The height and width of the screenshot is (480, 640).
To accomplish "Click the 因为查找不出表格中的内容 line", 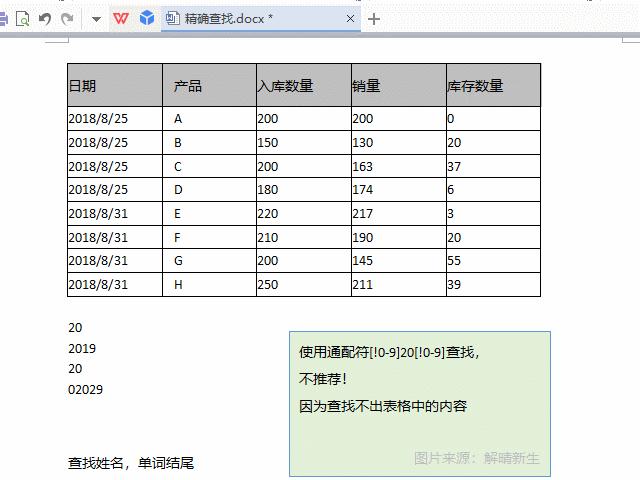I will 383,406.
